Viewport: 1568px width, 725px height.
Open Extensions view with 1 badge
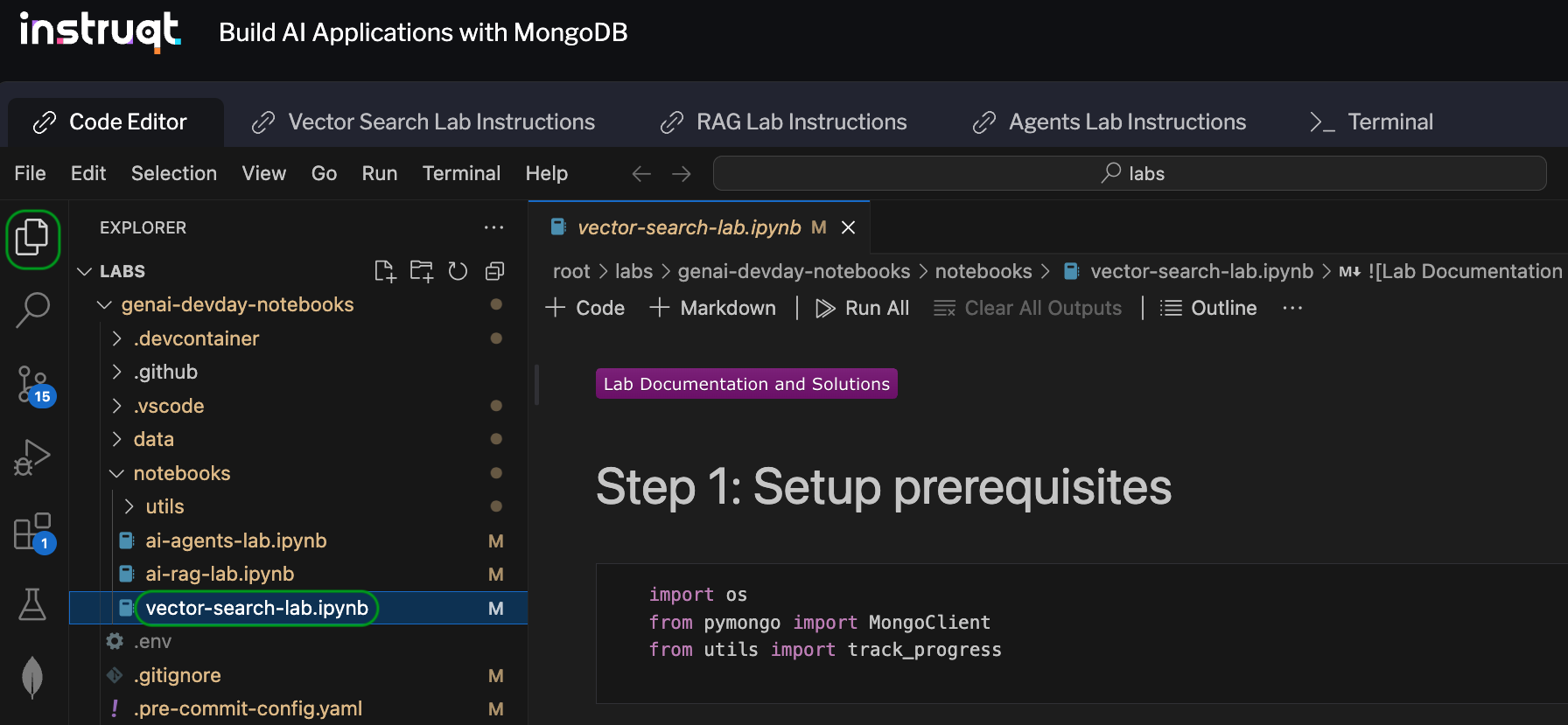pyautogui.click(x=34, y=532)
